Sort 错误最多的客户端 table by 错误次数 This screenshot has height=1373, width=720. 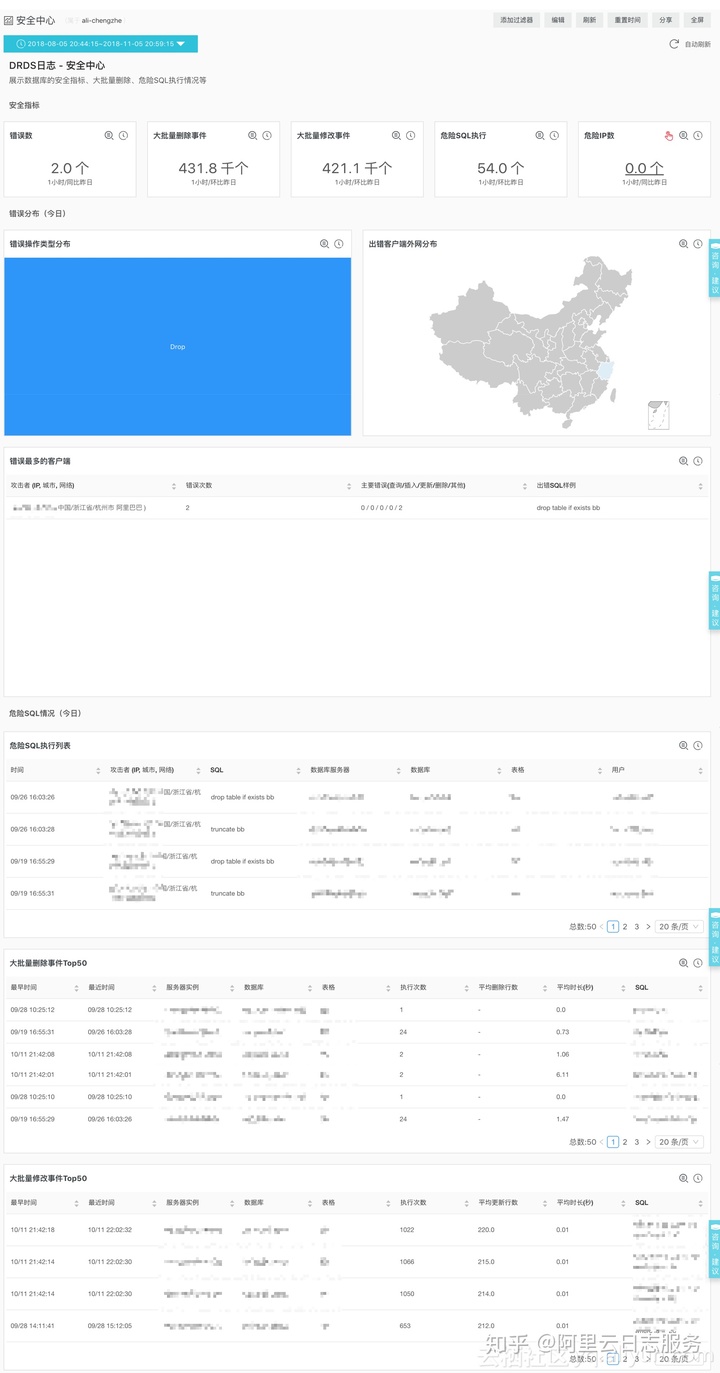pos(350,485)
